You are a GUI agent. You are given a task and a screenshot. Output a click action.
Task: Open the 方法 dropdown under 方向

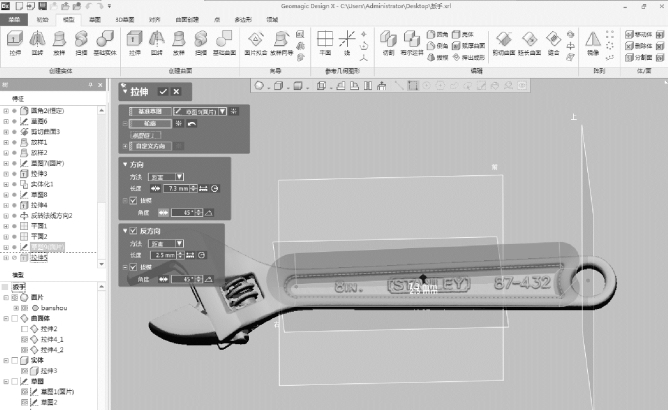point(179,177)
